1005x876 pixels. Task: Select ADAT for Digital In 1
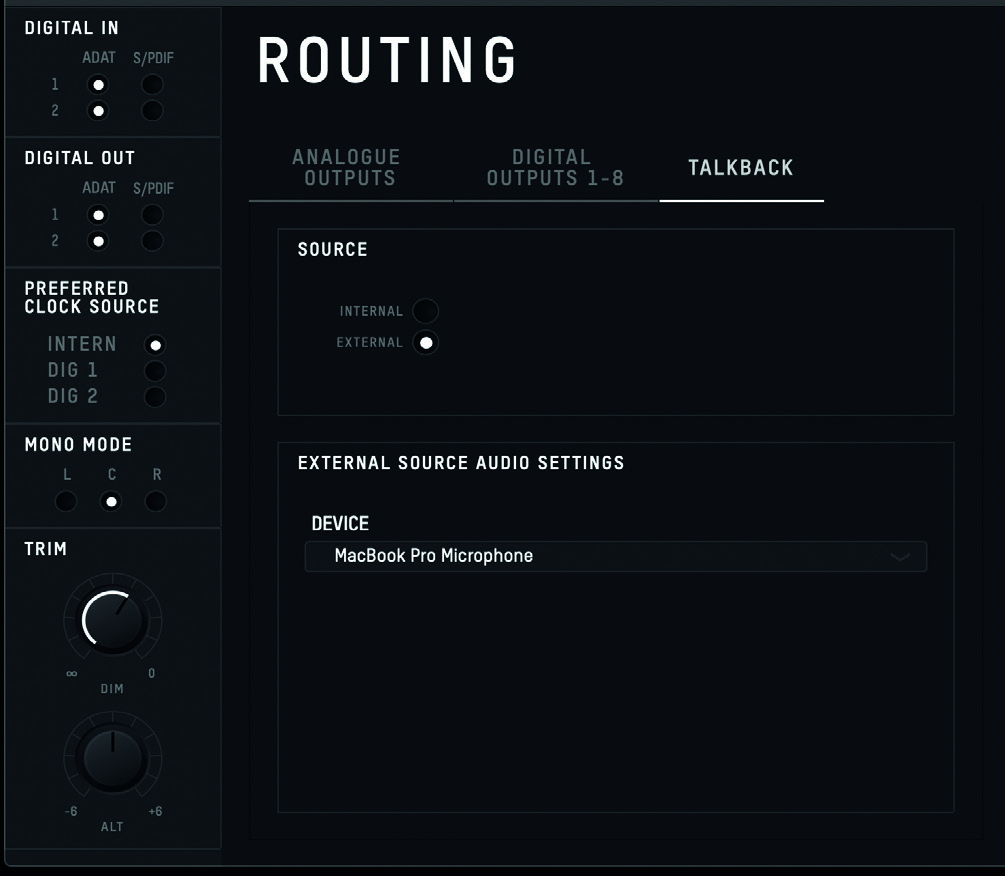(x=98, y=85)
